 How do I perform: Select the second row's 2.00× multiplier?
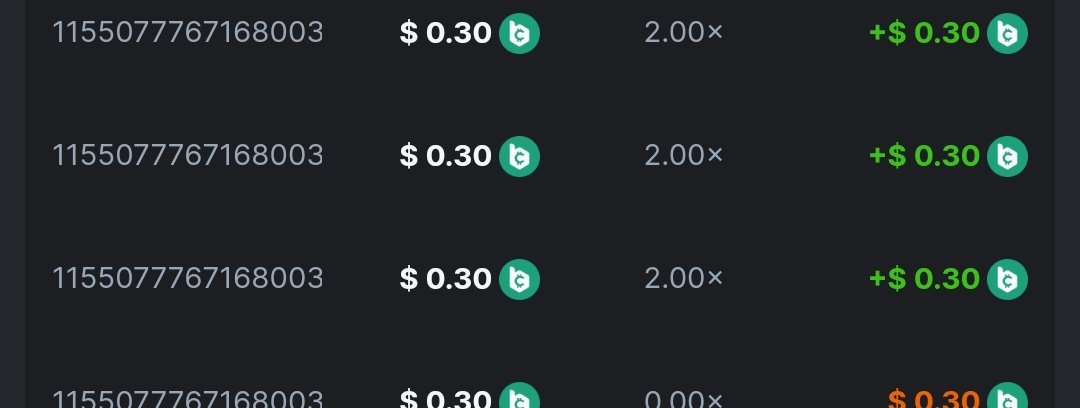683,155
